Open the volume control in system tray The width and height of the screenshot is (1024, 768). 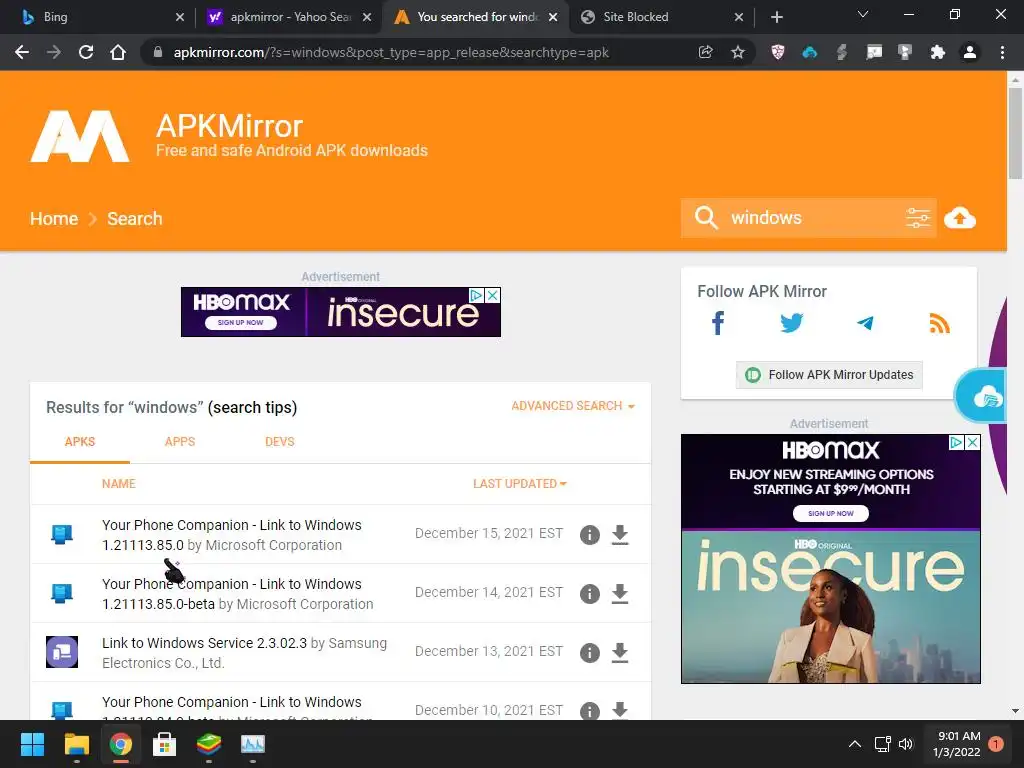[x=906, y=744]
